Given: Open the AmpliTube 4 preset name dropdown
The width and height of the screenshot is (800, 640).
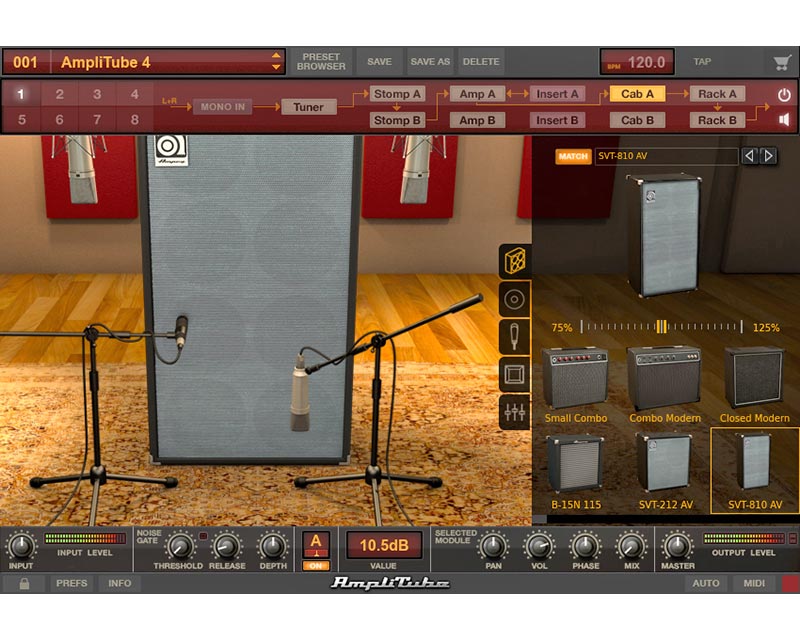Looking at the screenshot, I should (x=167, y=62).
